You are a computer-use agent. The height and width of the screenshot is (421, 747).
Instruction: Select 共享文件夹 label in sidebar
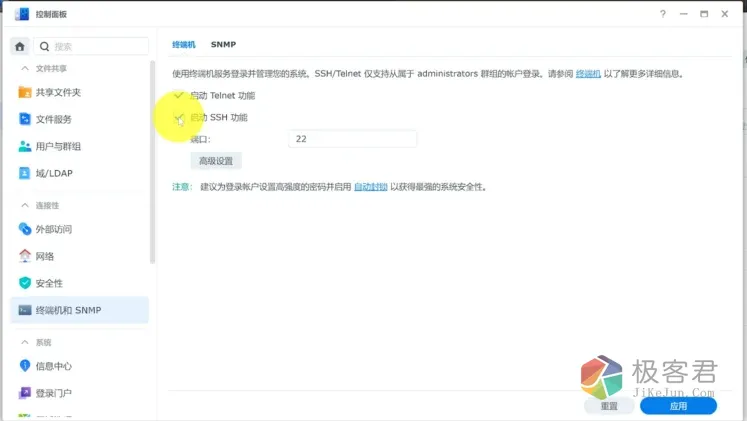[x=58, y=92]
